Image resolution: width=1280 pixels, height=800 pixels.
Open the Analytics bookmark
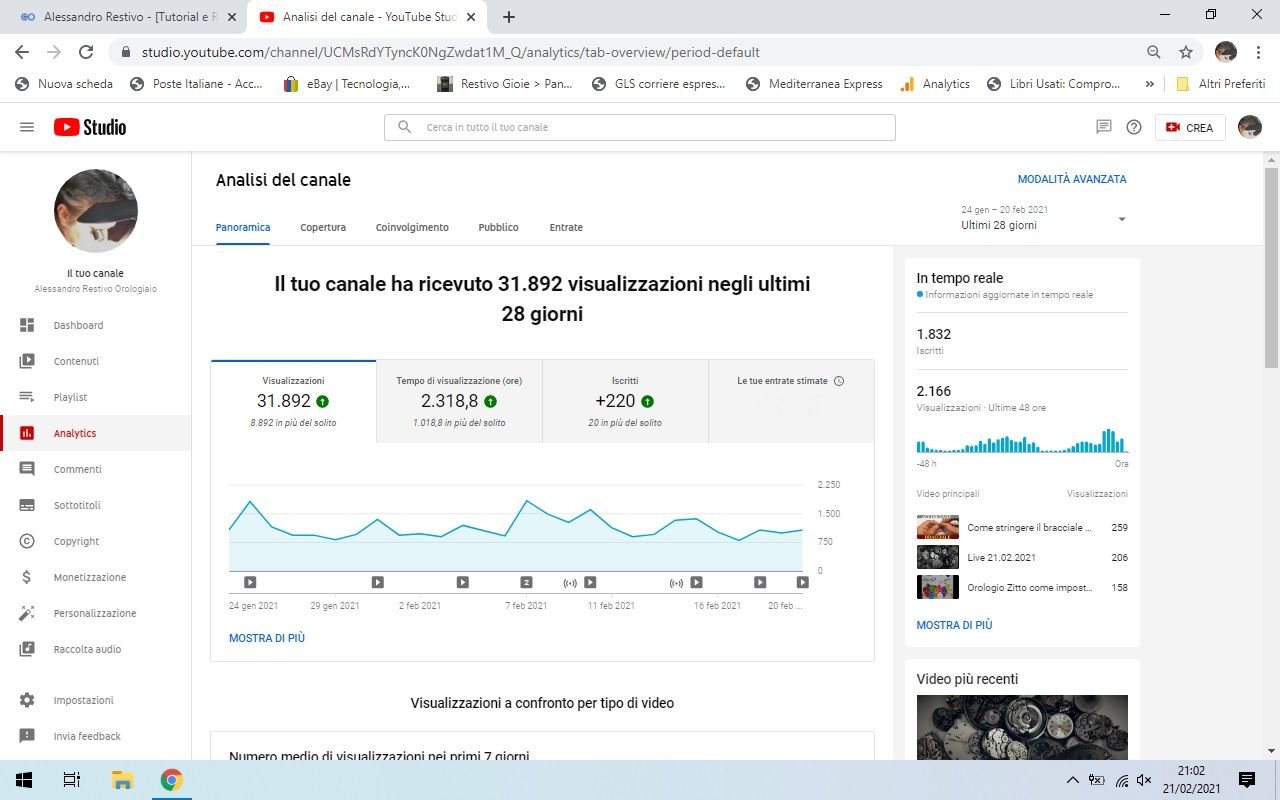pos(935,84)
